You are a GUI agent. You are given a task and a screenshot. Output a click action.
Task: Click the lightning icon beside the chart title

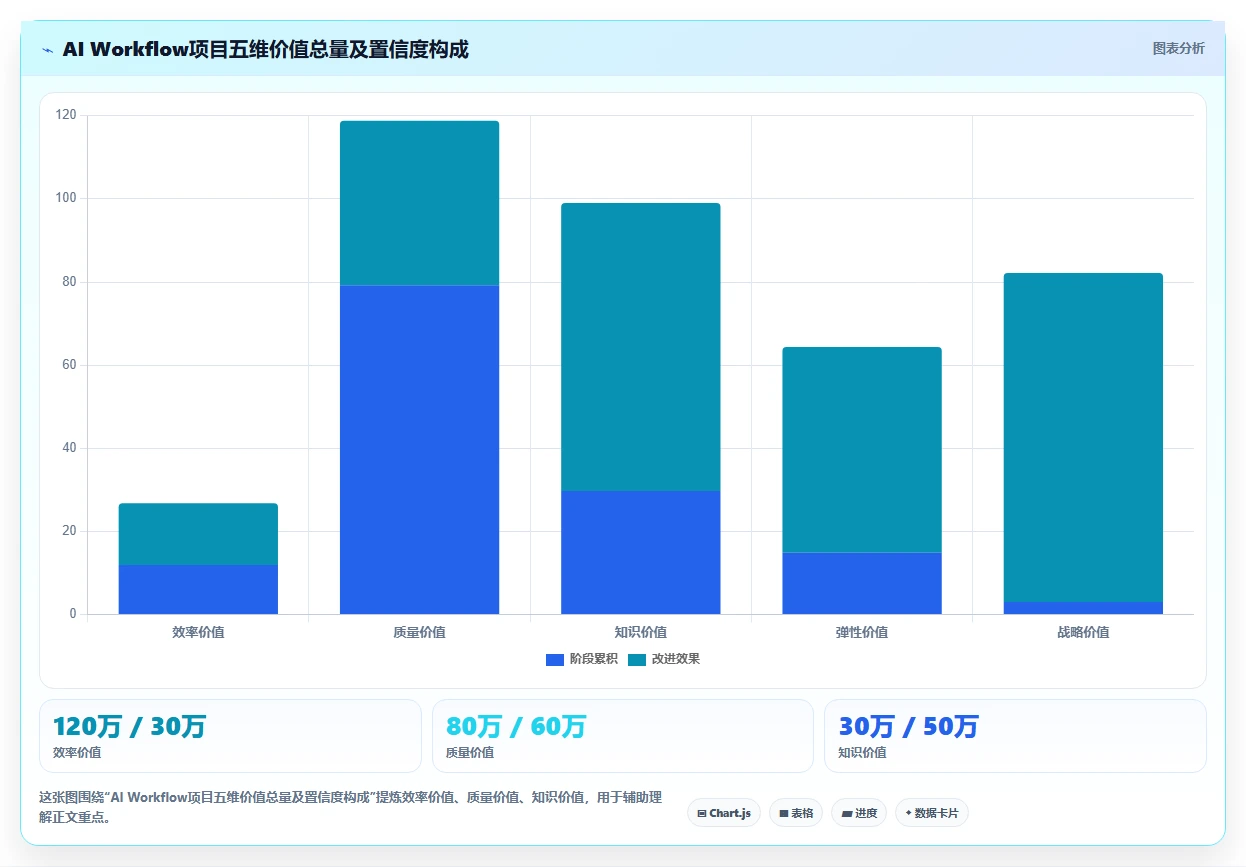pyautogui.click(x=48, y=50)
